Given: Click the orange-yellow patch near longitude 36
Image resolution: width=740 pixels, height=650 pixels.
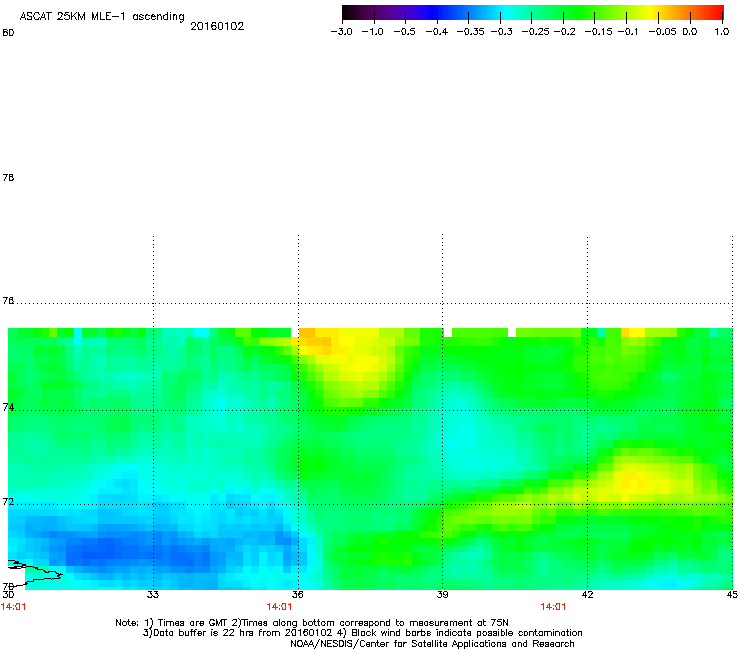Looking at the screenshot, I should [314, 341].
